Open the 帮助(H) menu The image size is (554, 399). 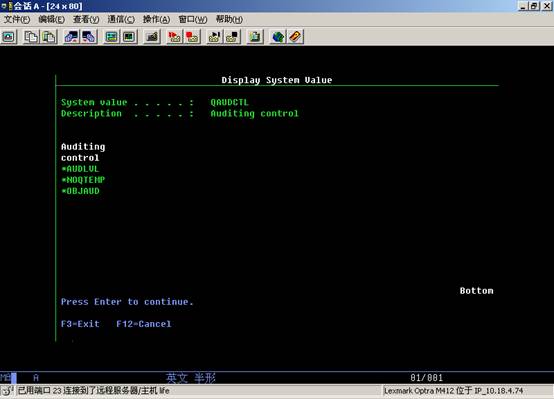[x=229, y=19]
